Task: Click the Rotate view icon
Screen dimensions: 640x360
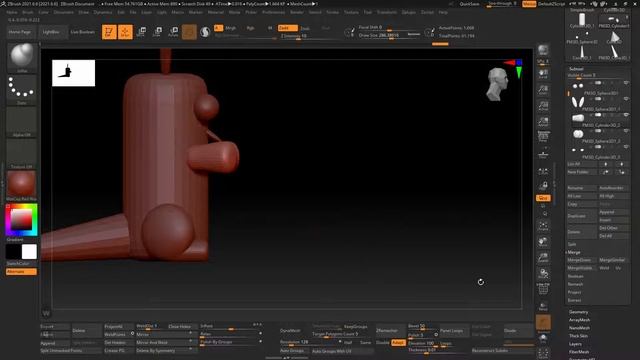Action: point(543,273)
